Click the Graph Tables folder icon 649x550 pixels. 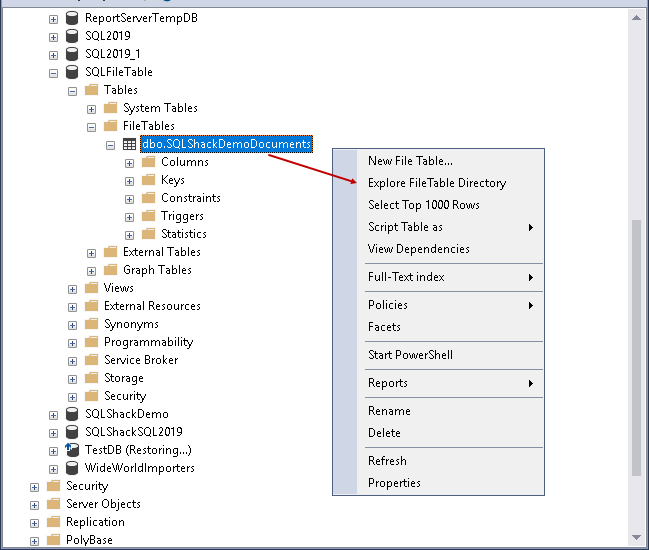(x=110, y=270)
